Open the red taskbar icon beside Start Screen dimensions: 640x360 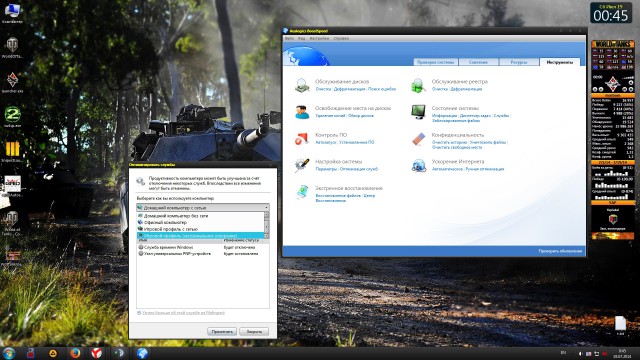31,353
